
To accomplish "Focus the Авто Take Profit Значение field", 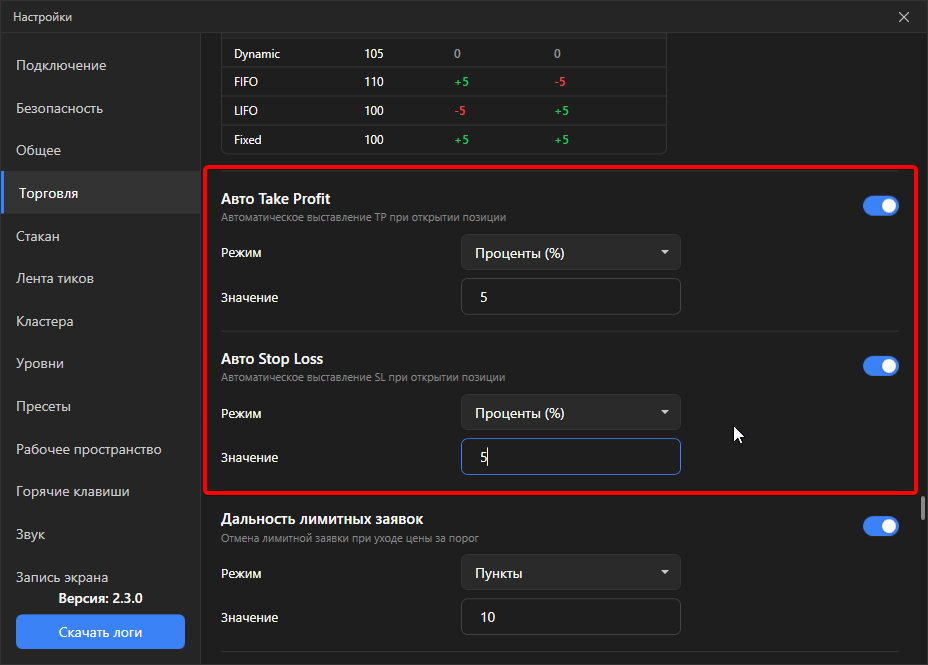I will pyautogui.click(x=571, y=296).
